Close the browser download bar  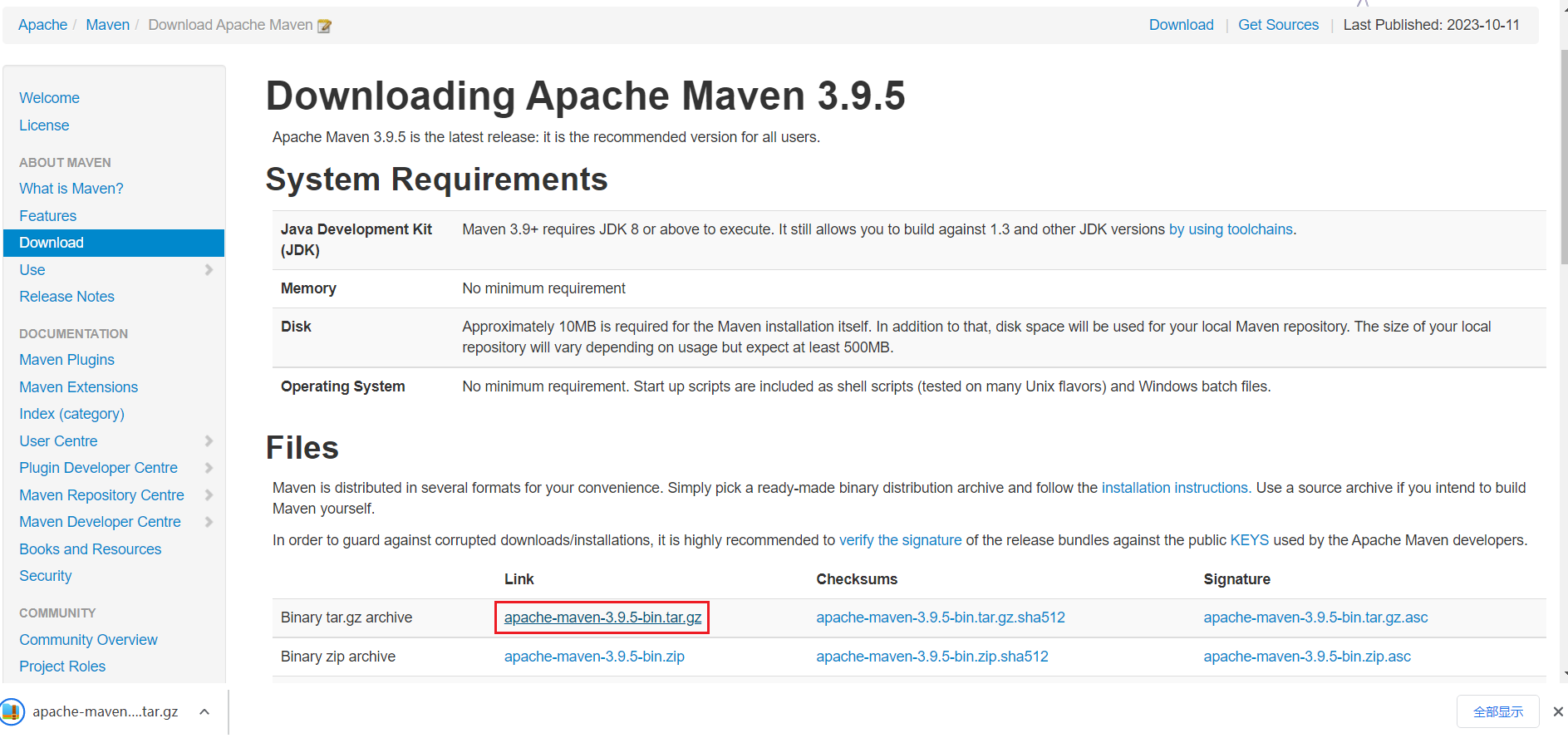1558,711
